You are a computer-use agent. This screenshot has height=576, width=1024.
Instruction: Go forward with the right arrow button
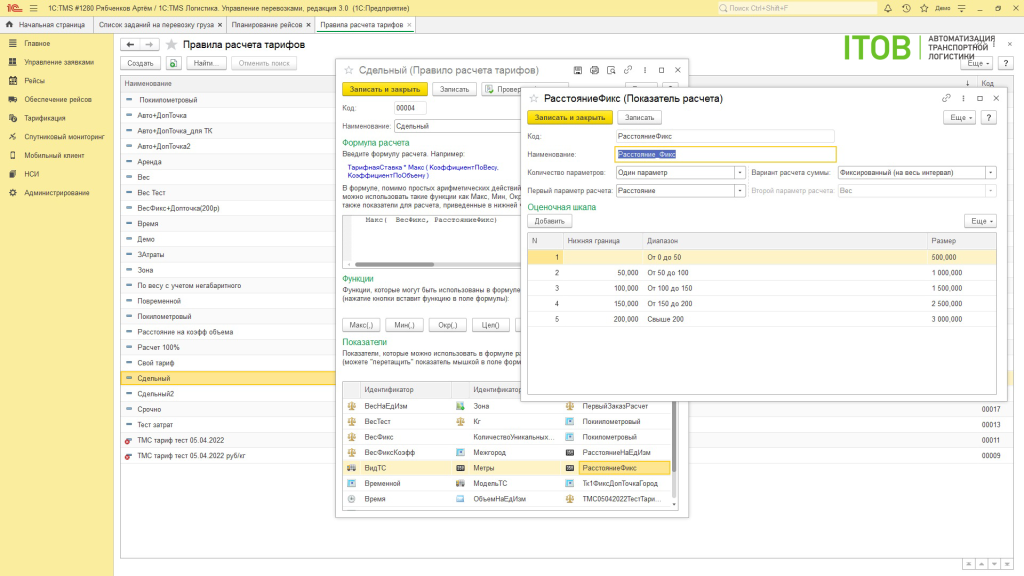pos(149,44)
